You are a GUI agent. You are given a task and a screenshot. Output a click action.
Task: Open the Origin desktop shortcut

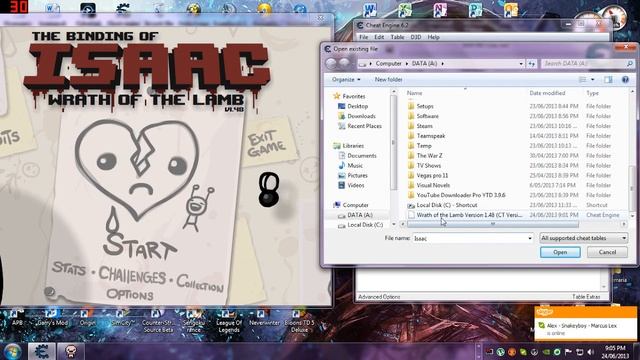(x=87, y=318)
